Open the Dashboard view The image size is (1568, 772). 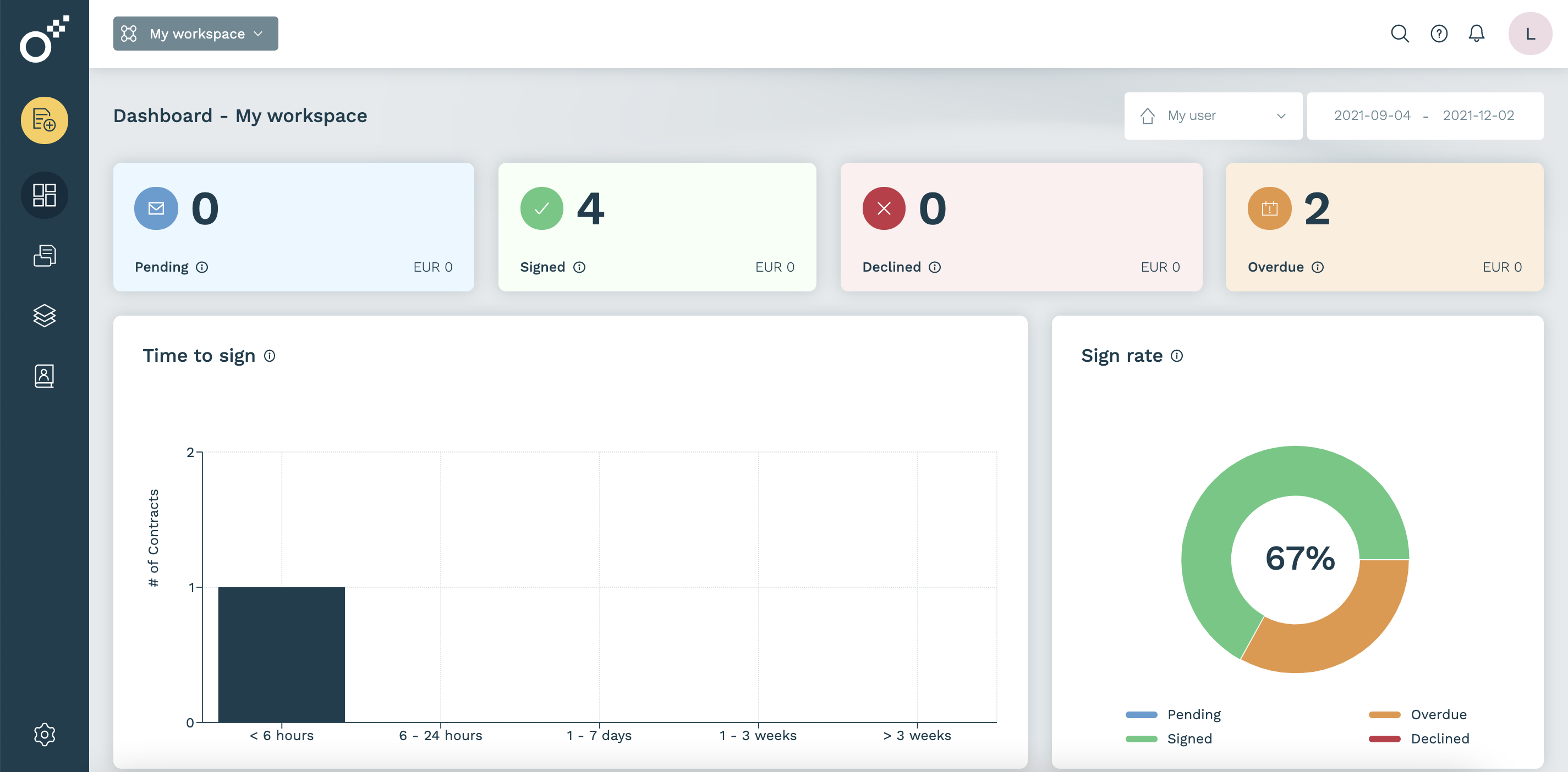(x=45, y=195)
